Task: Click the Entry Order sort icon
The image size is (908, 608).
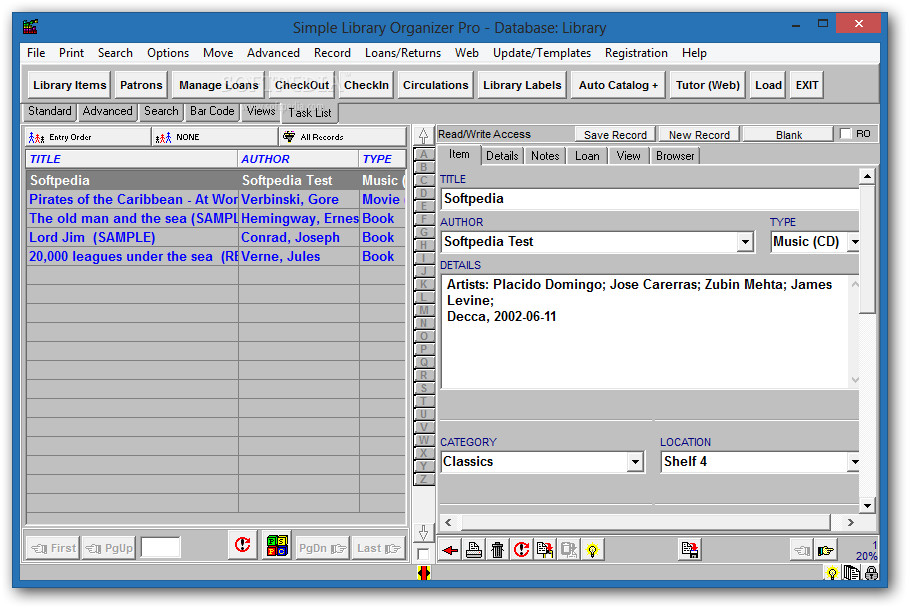Action: tap(36, 137)
